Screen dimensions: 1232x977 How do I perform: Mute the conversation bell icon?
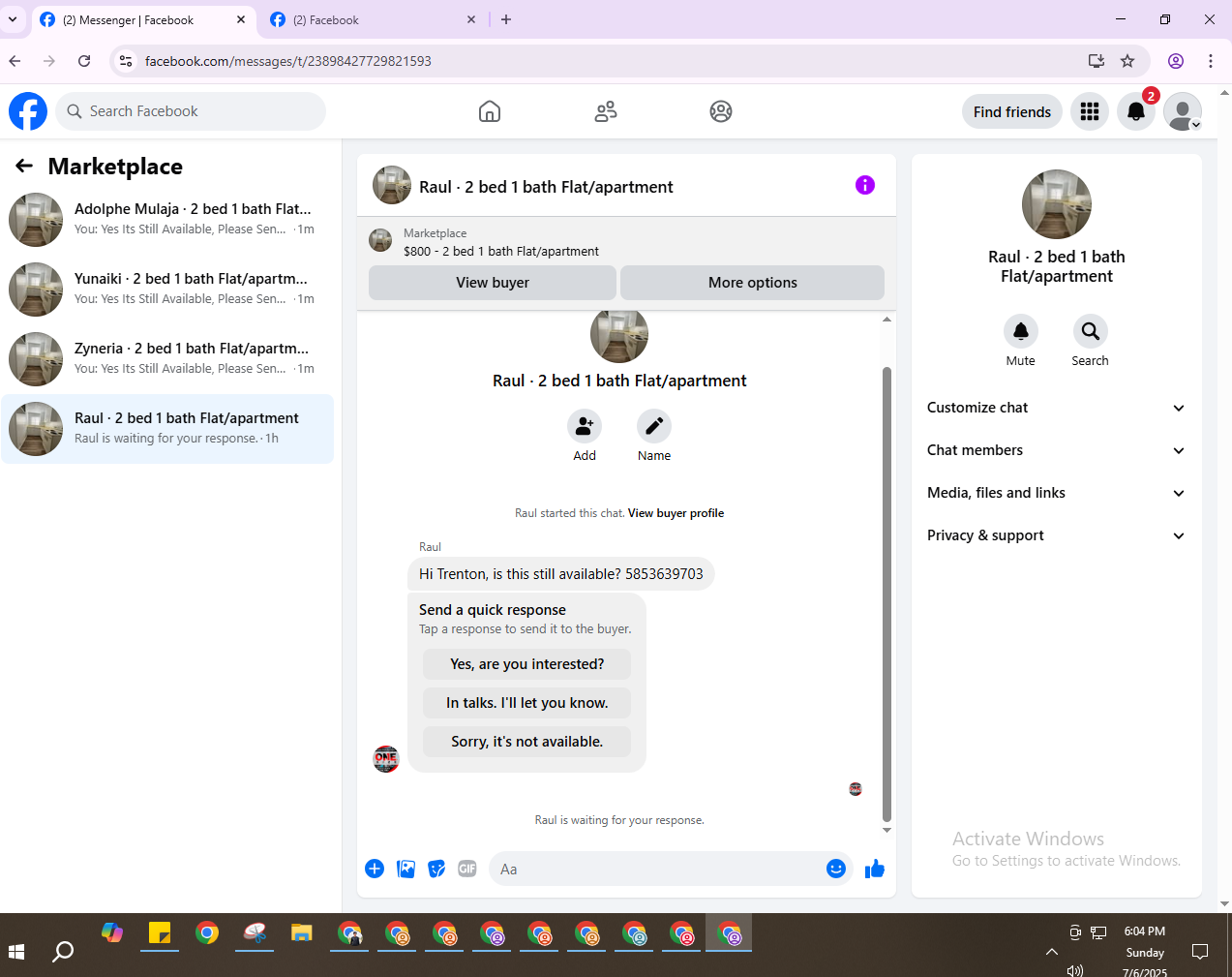coord(1021,331)
